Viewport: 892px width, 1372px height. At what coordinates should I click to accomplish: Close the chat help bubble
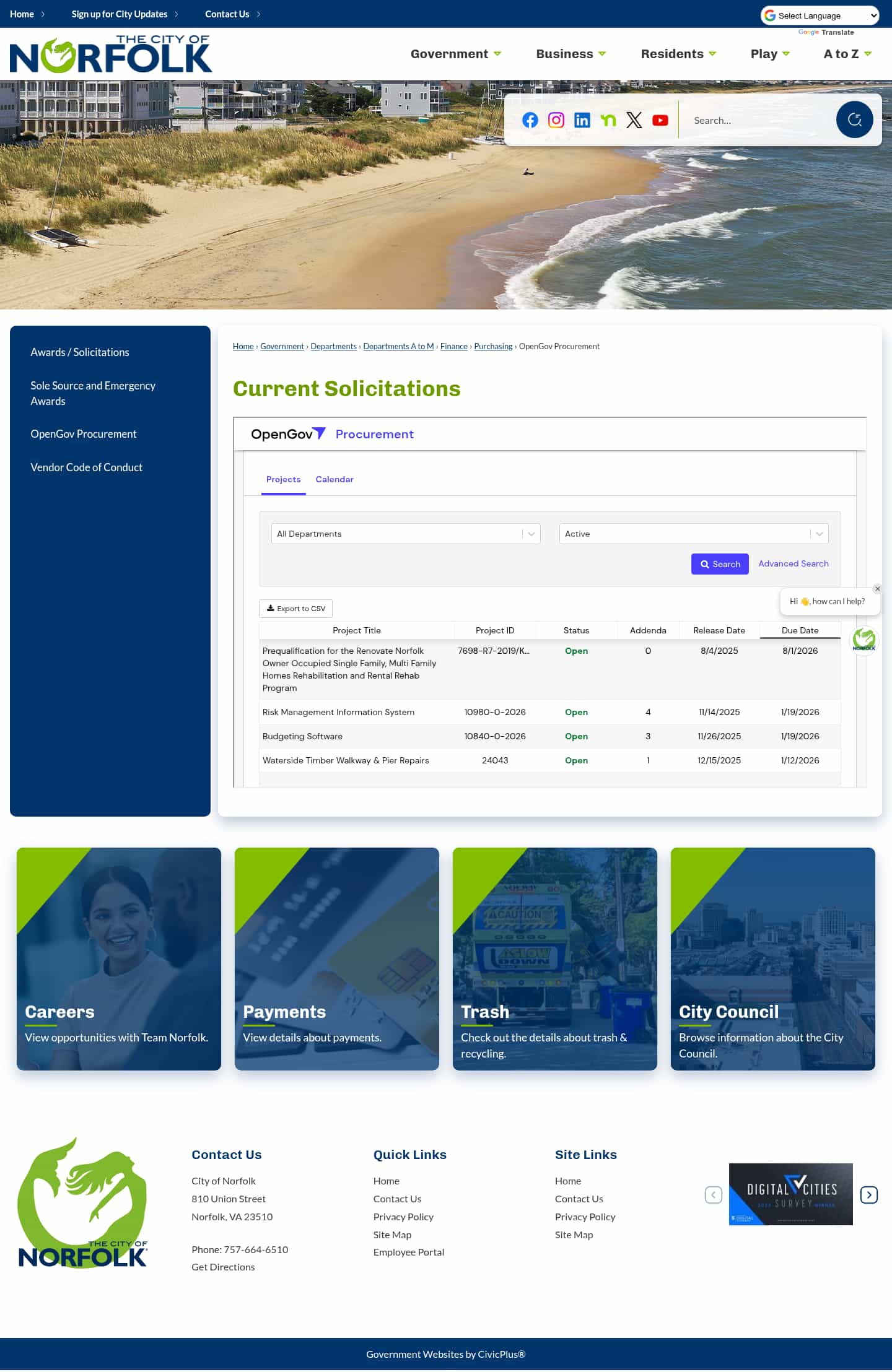pyautogui.click(x=877, y=589)
